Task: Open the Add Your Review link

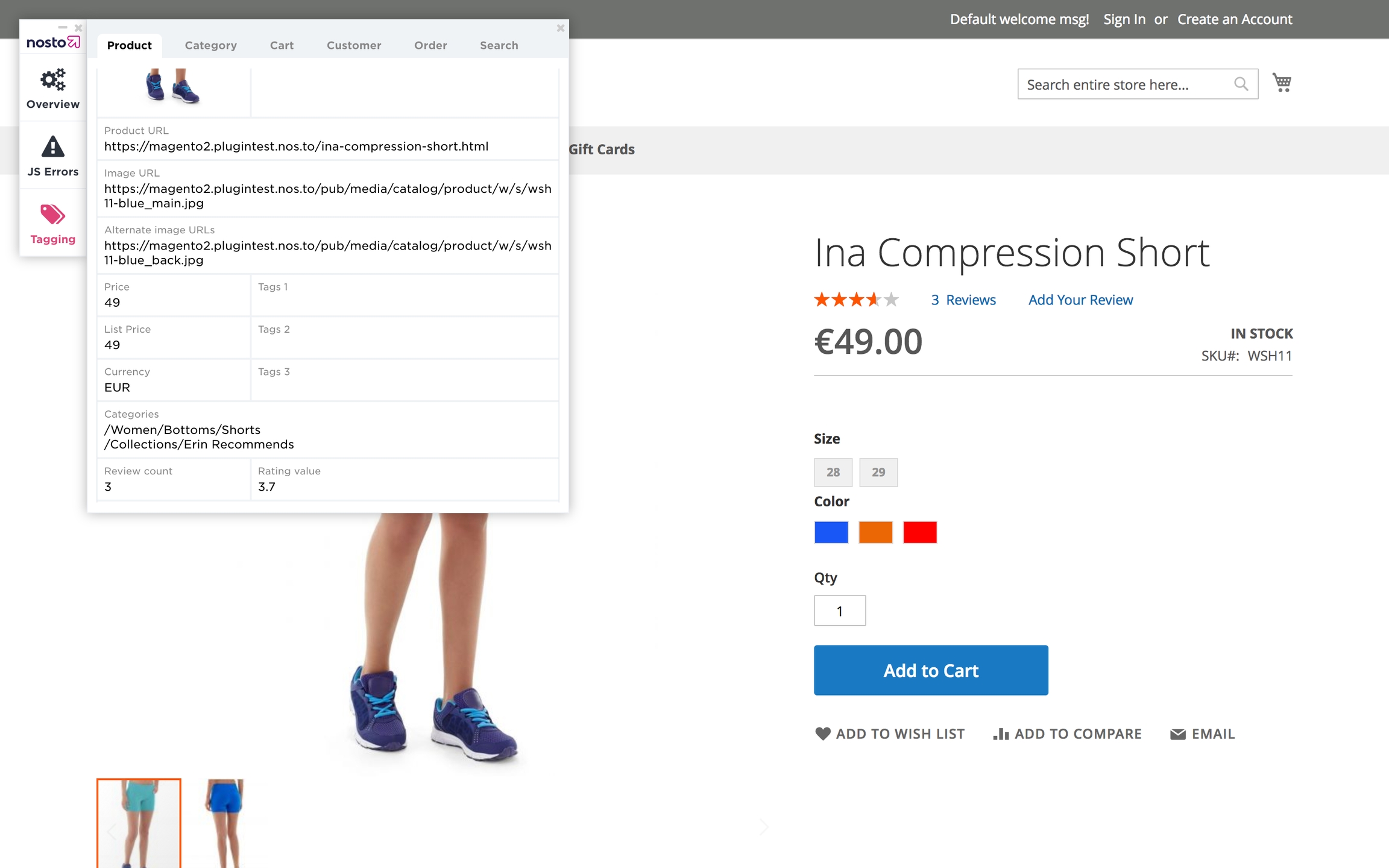Action: tap(1080, 300)
